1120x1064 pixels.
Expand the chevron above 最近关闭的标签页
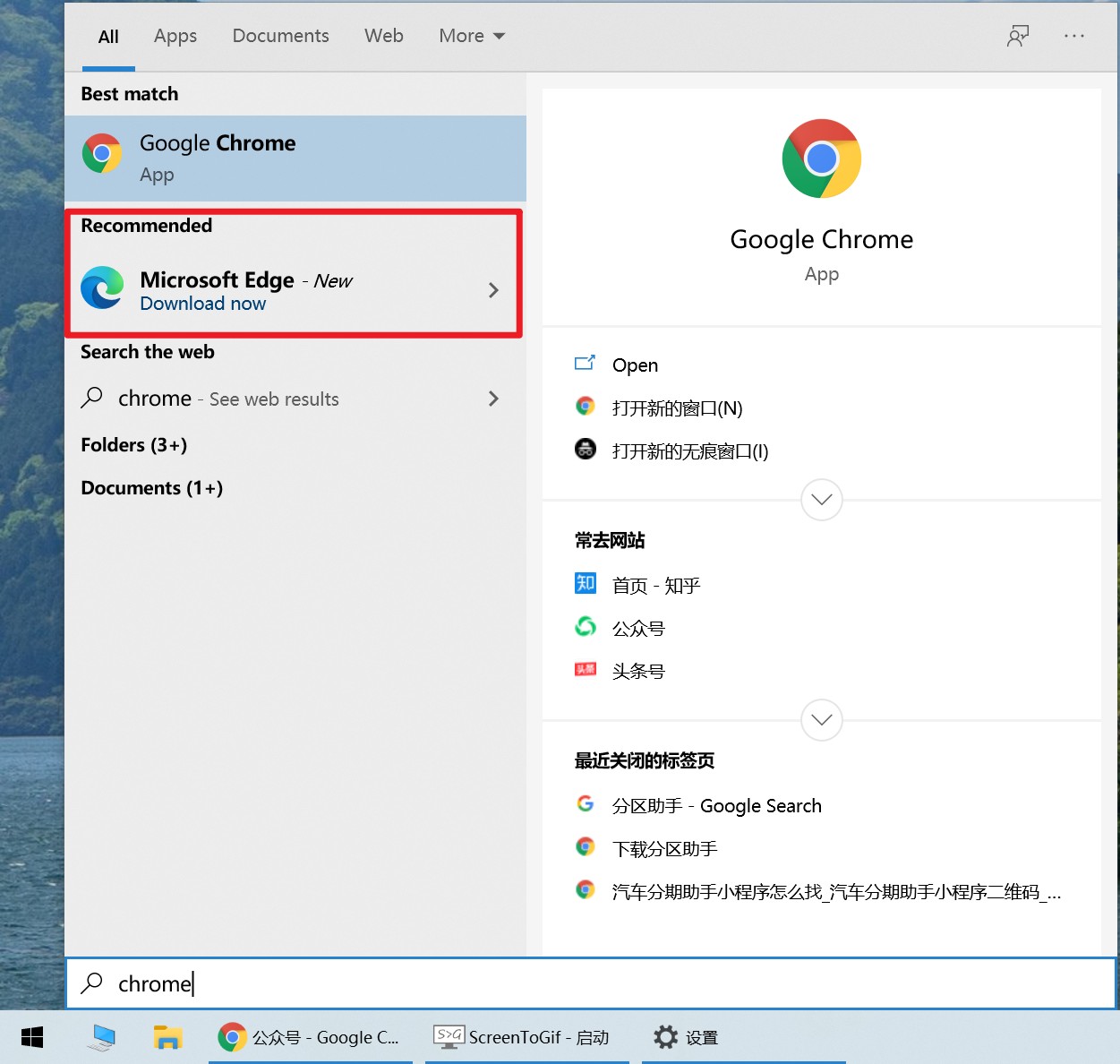(822, 720)
